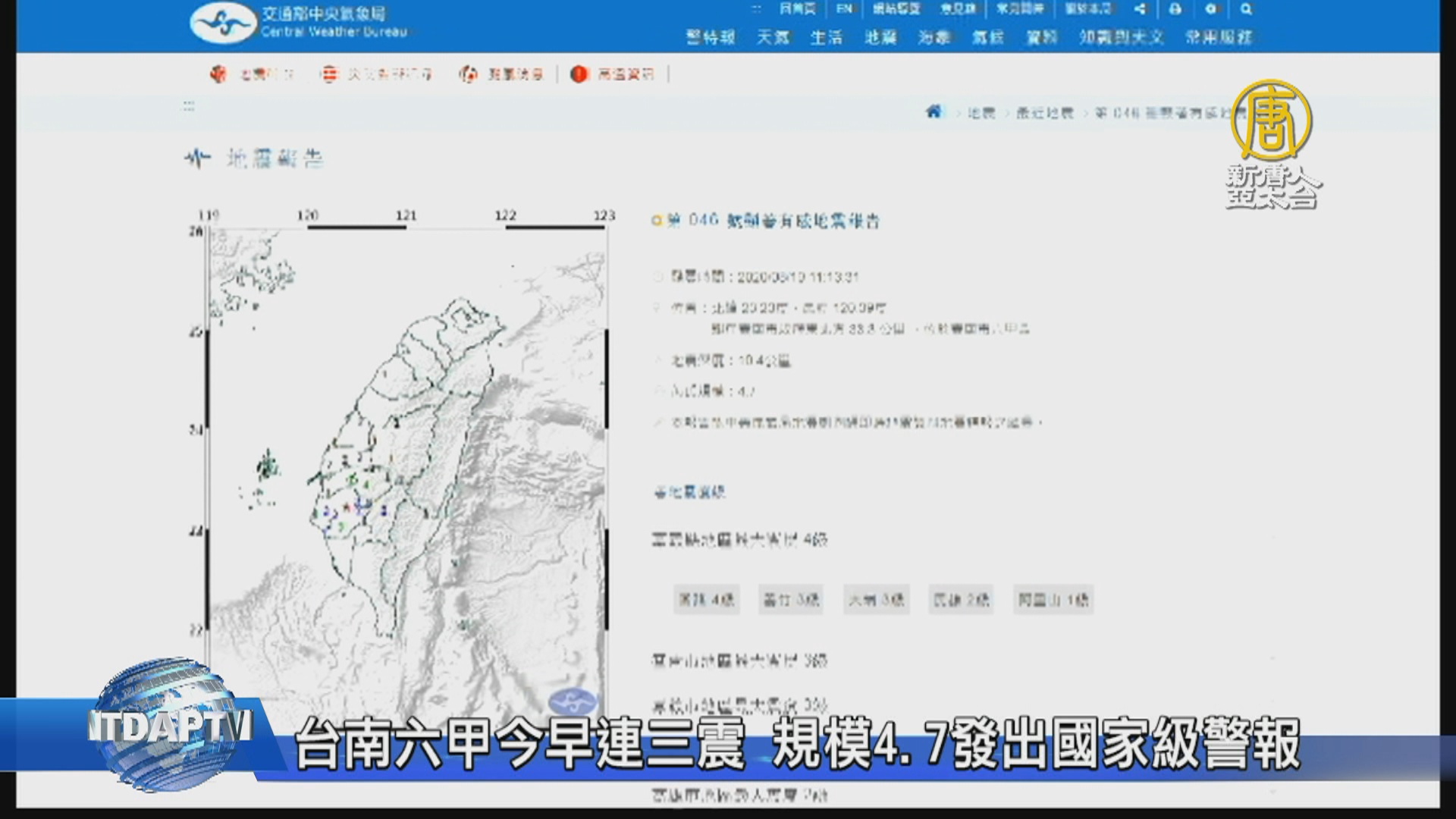This screenshot has height=819, width=1456.
Task: Open the 知識與天文 menu item
Action: [x=1121, y=37]
